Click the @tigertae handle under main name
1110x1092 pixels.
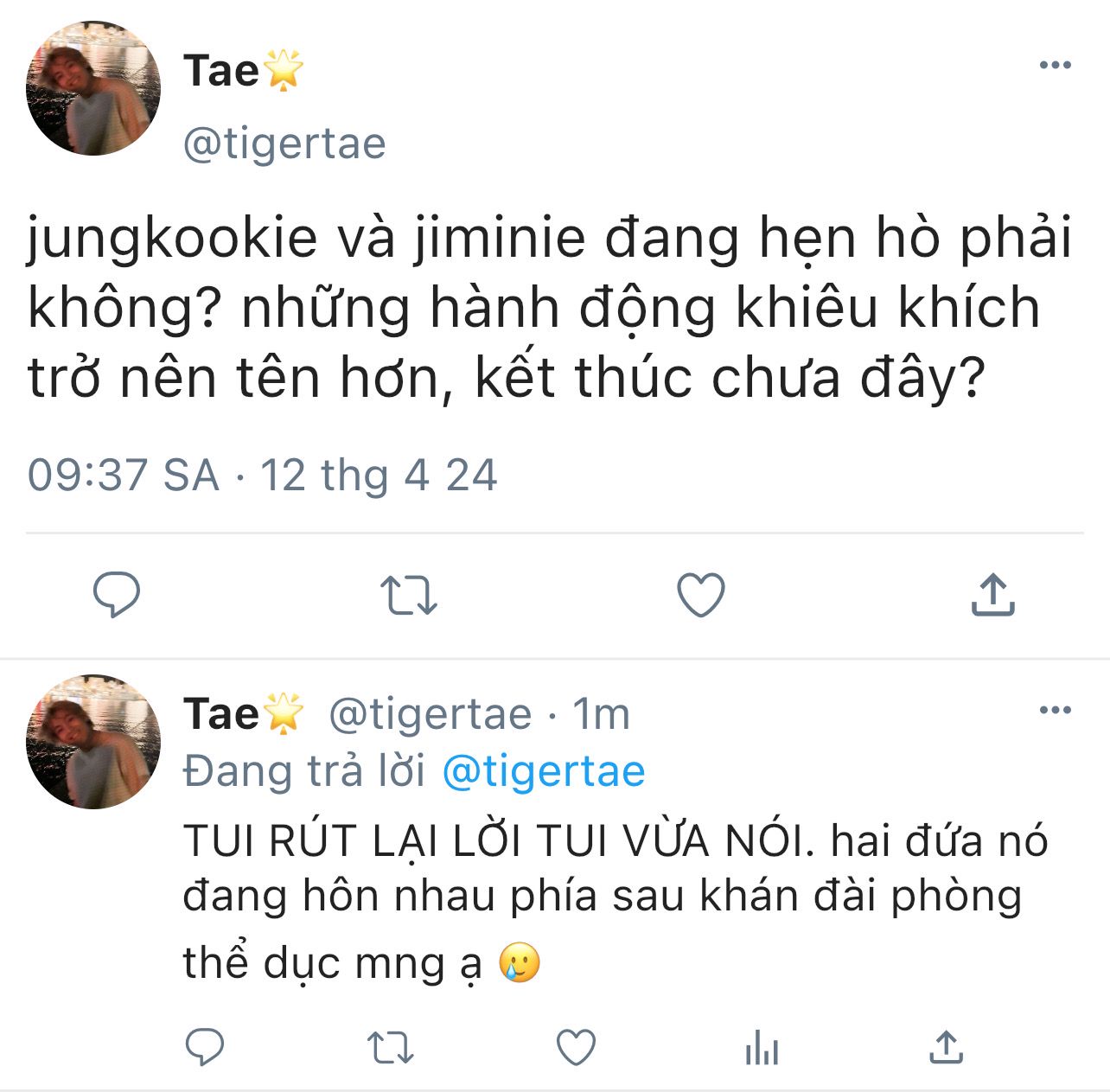click(284, 144)
